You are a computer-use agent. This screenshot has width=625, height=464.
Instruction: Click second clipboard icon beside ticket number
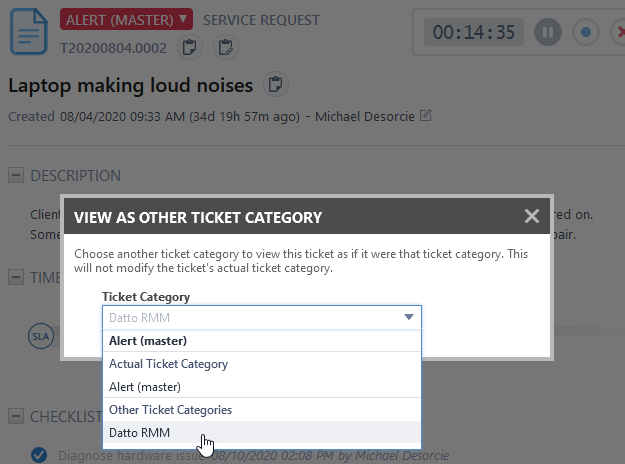(225, 47)
